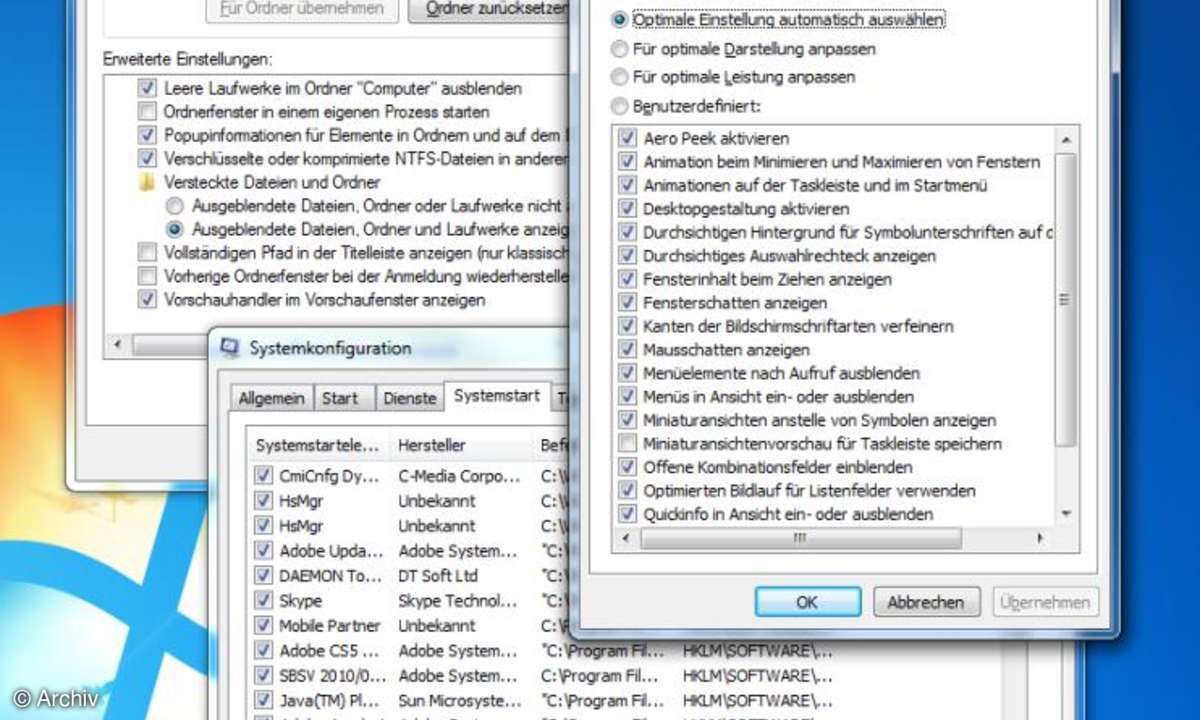The image size is (1200, 720).
Task: Toggle Leere Laufwerke im Ordner Computer ausblenden
Action: point(148,88)
